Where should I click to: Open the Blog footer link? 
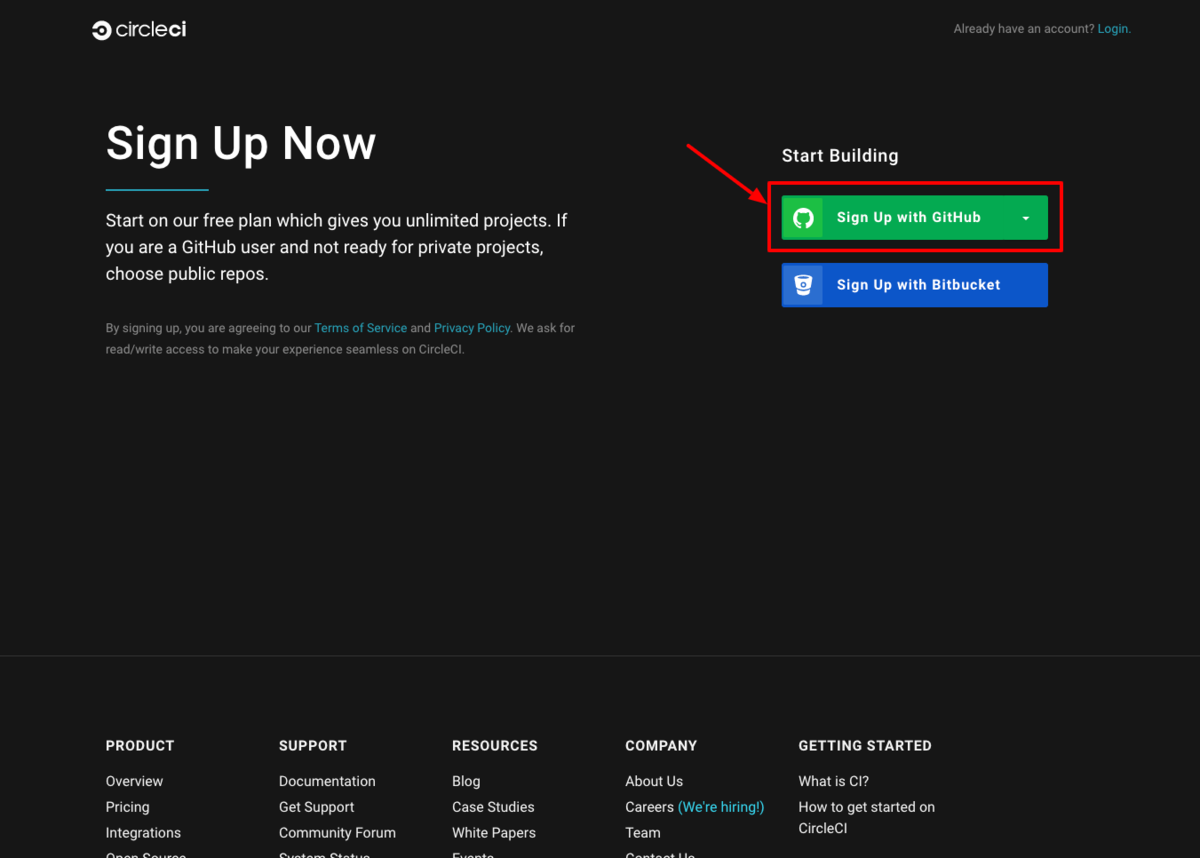tap(466, 781)
